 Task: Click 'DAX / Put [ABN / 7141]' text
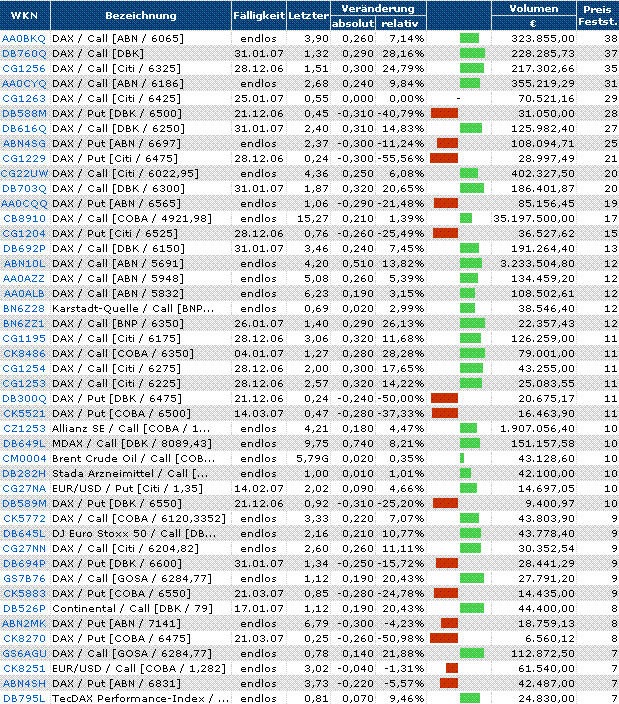pos(116,624)
